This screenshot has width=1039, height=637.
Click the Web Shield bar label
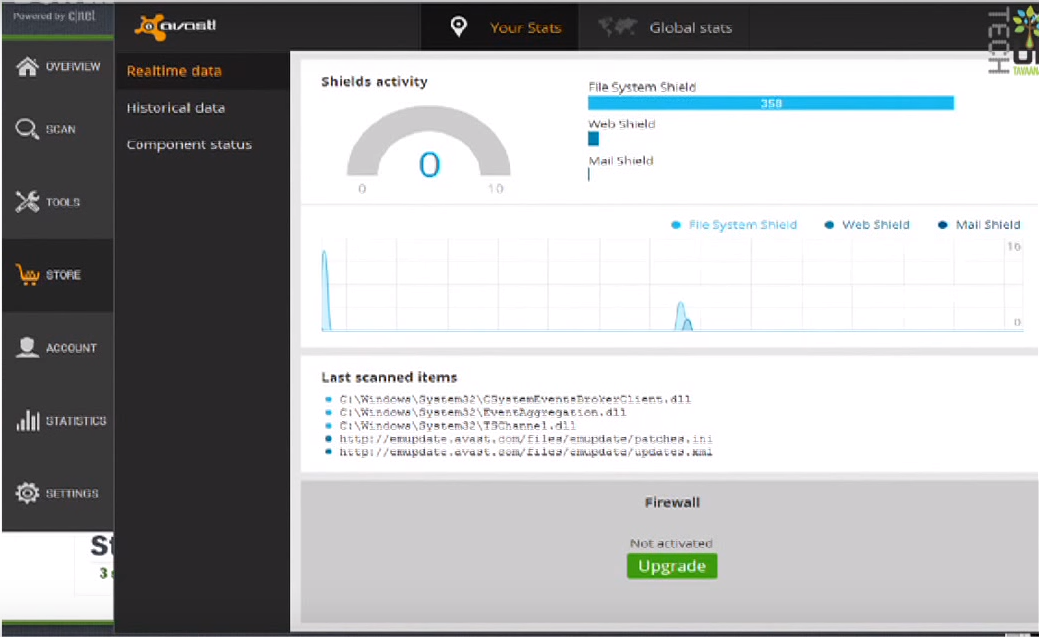(x=622, y=124)
